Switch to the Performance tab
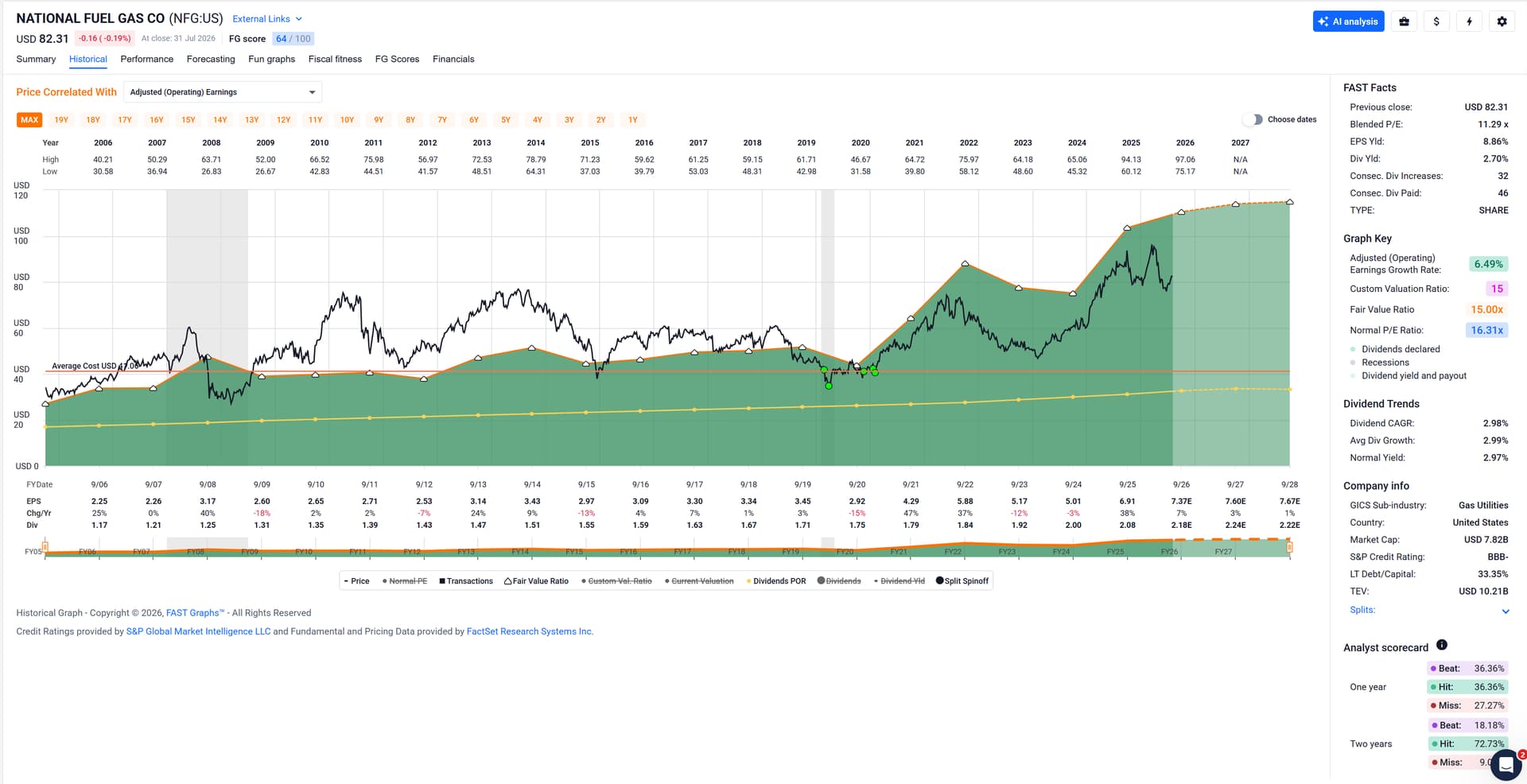 [x=146, y=59]
